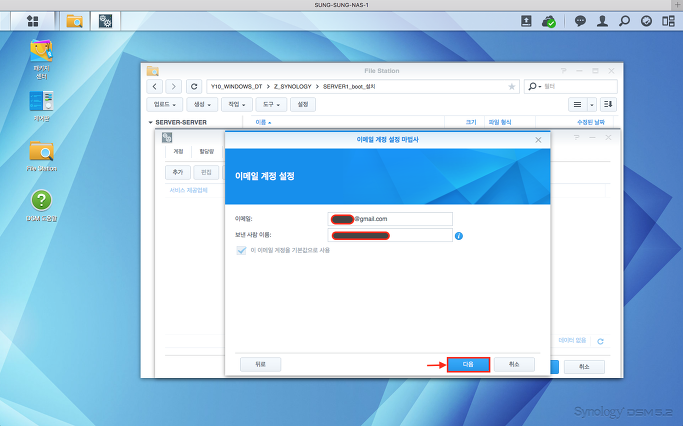The image size is (683, 426).
Task: Open the Y10_WINDOWS_DT breadcrumb in the path bar
Action: click(237, 87)
